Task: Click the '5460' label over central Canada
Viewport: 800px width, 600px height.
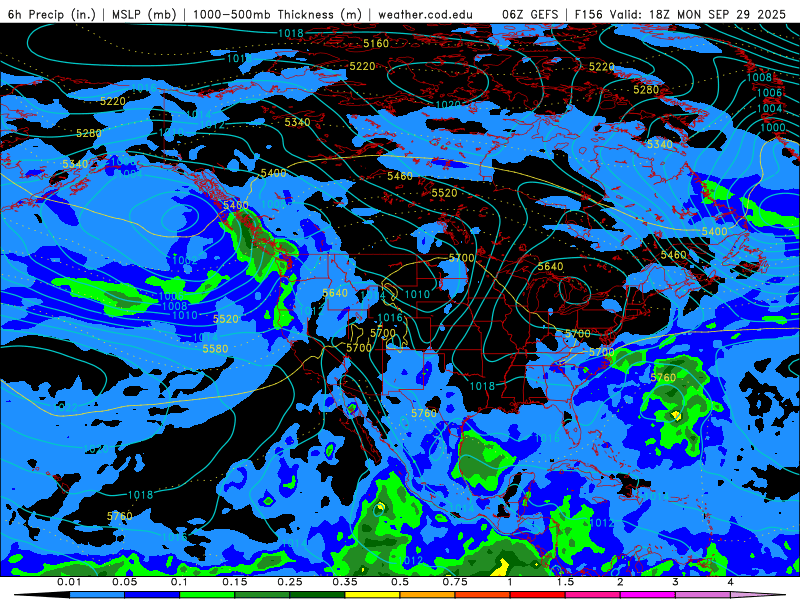Action: pos(399,176)
